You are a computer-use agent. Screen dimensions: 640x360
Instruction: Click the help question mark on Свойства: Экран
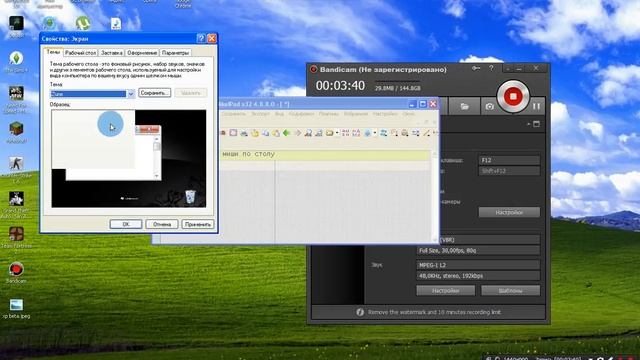click(x=201, y=38)
